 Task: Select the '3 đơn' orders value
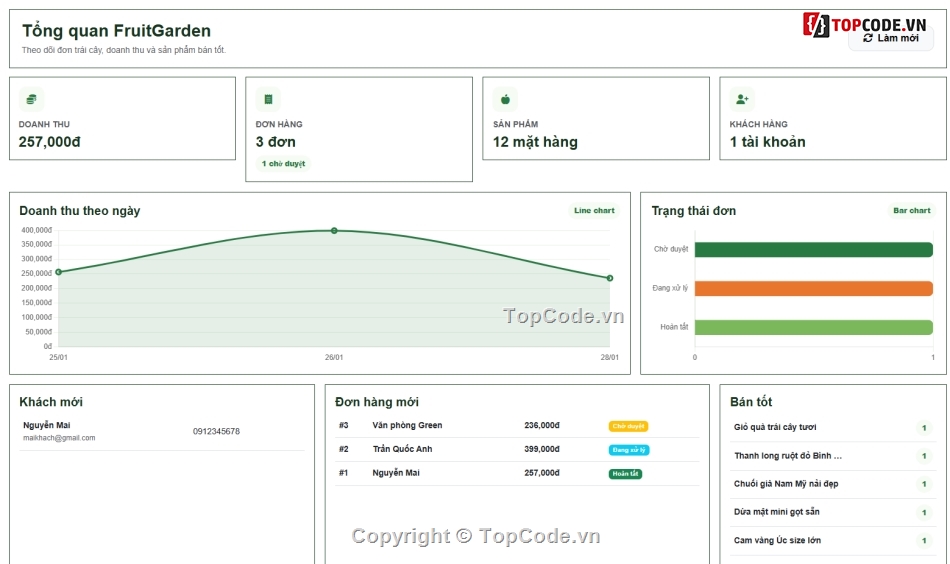(276, 142)
